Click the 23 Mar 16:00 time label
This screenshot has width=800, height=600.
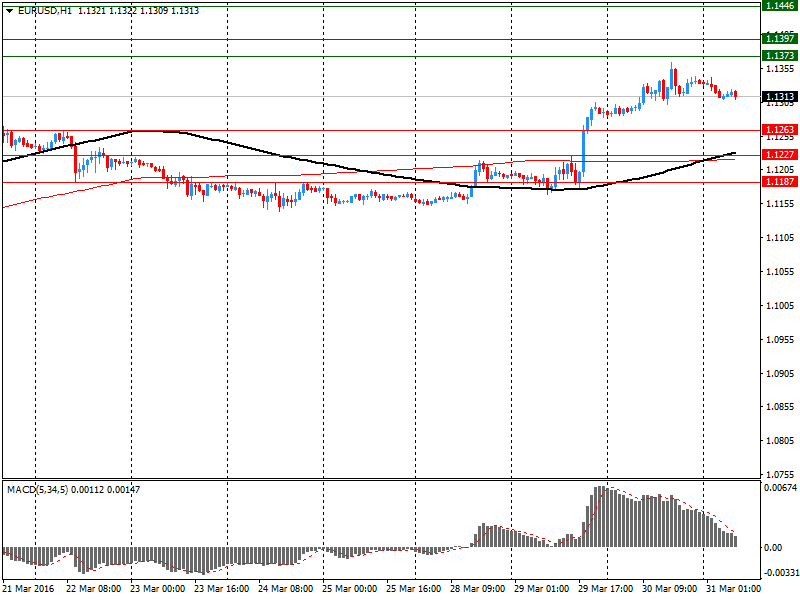click(221, 588)
